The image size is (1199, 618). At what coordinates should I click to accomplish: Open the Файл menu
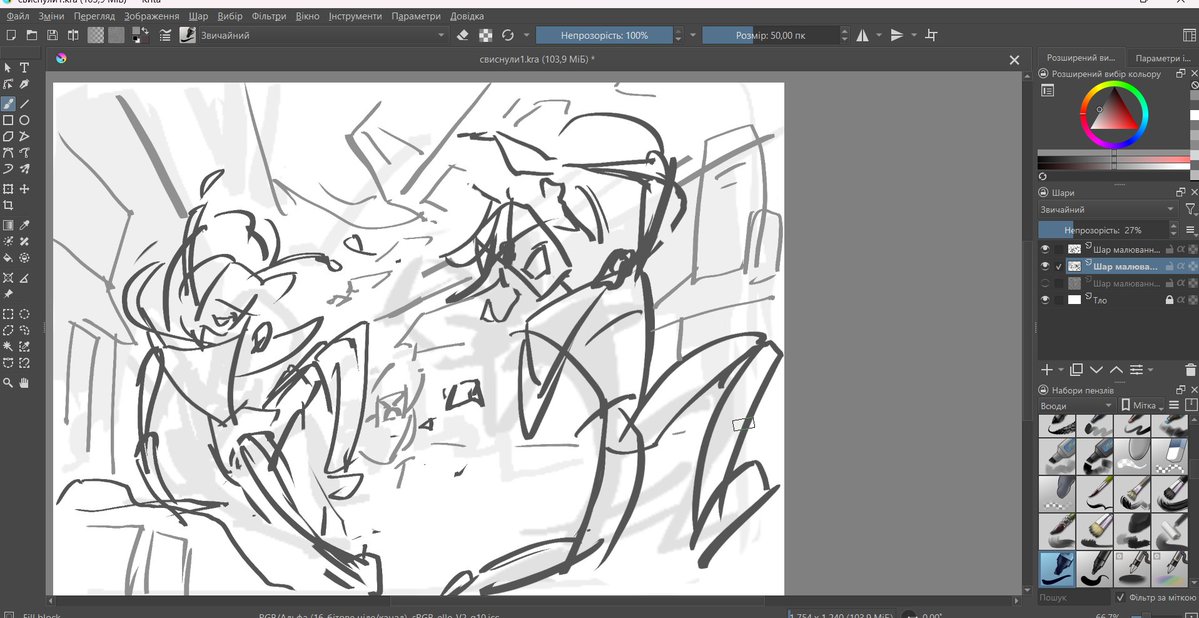pos(18,16)
